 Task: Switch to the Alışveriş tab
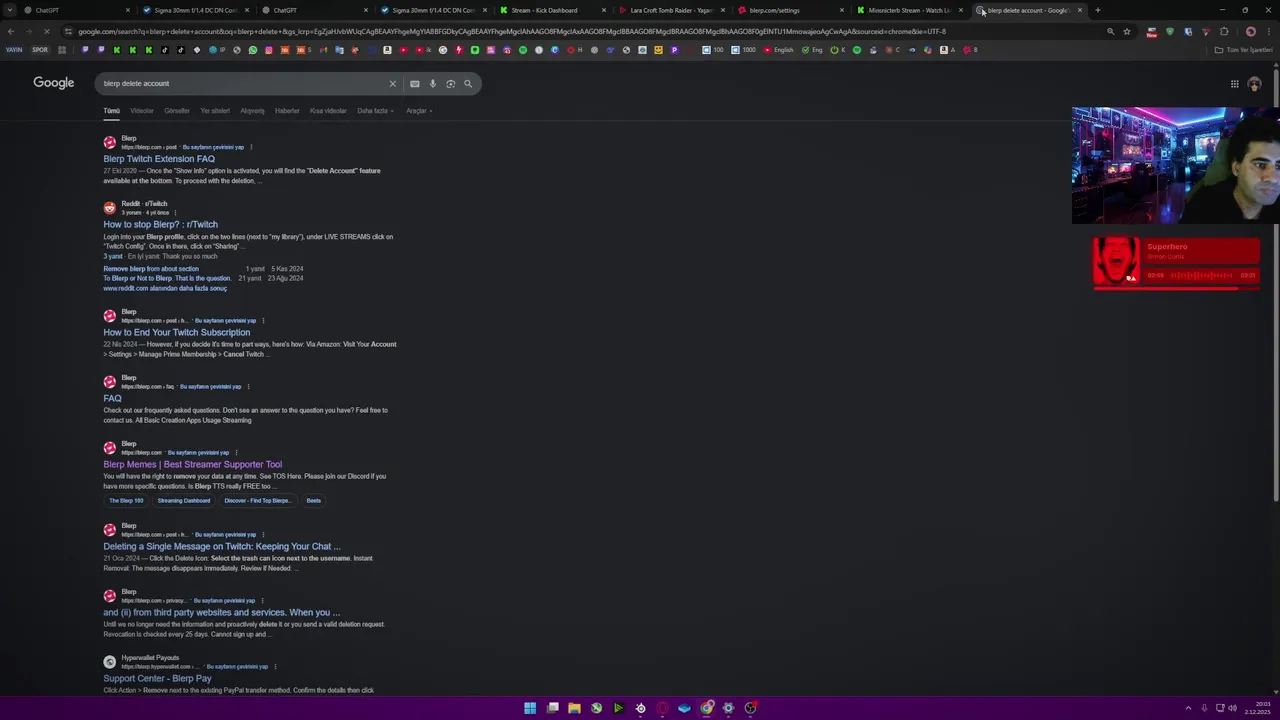[x=252, y=111]
